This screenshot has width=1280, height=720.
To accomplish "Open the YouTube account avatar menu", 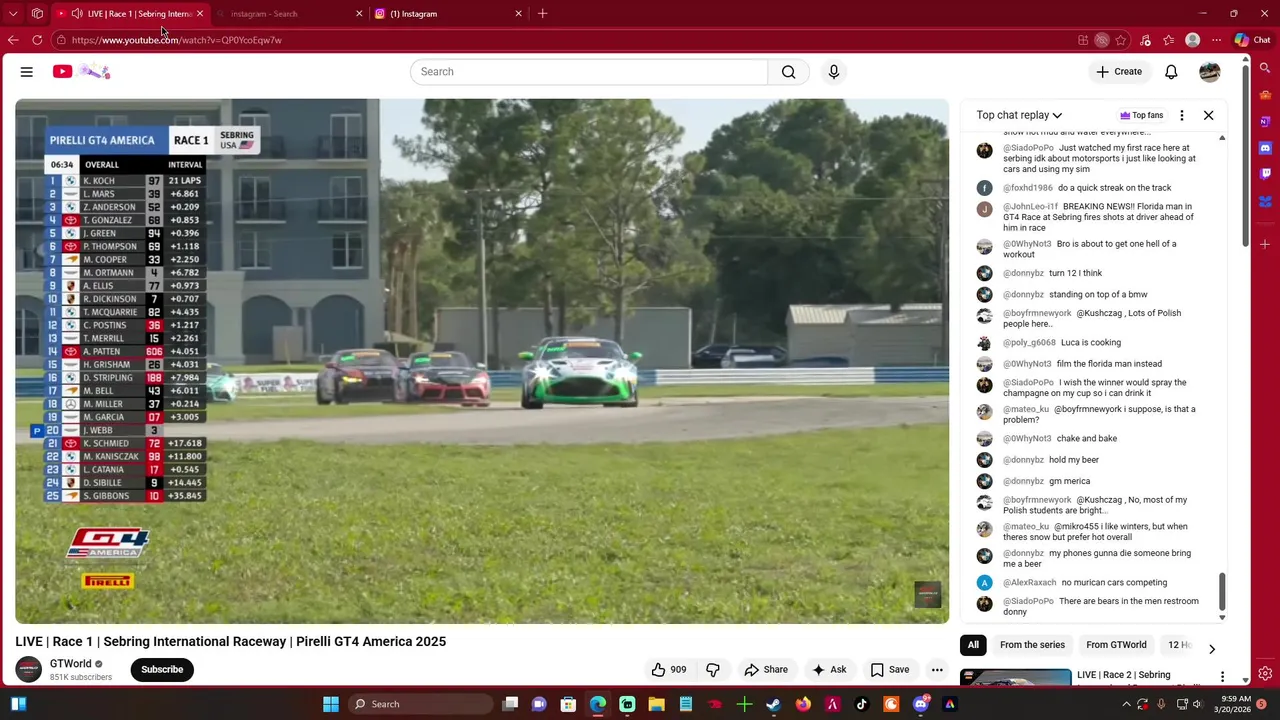I will 1210,72.
